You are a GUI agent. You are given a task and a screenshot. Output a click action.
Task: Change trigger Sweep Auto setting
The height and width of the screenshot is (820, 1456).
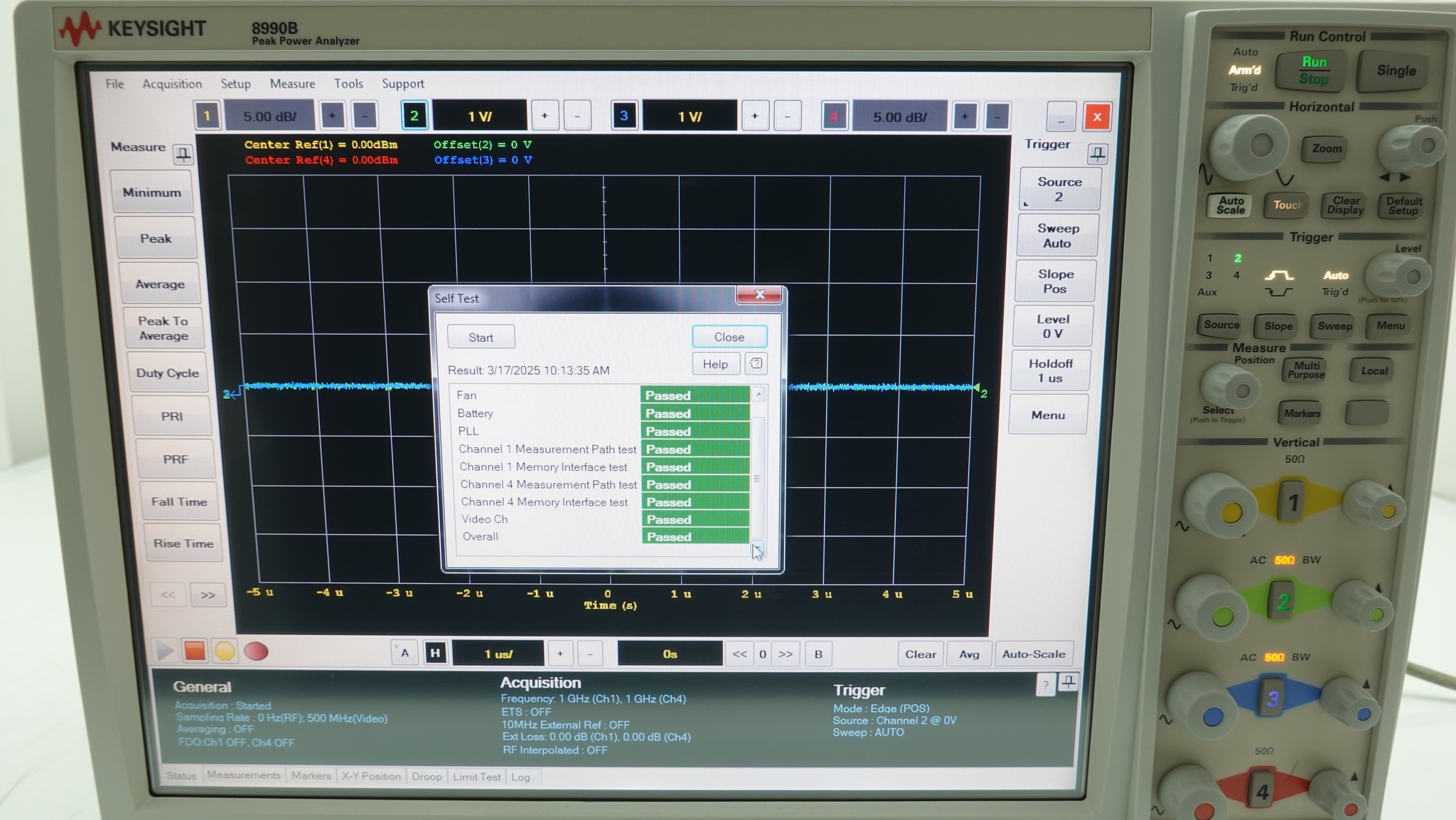pos(1058,235)
